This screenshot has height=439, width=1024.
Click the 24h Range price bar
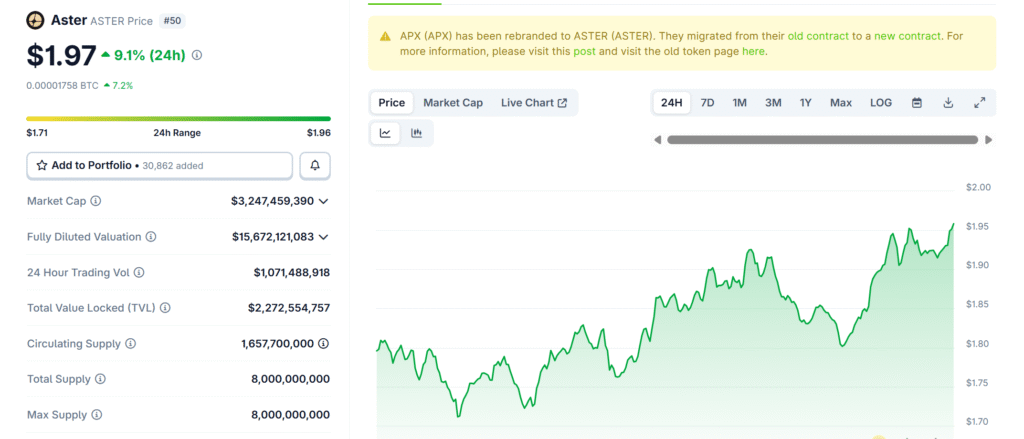[178, 119]
